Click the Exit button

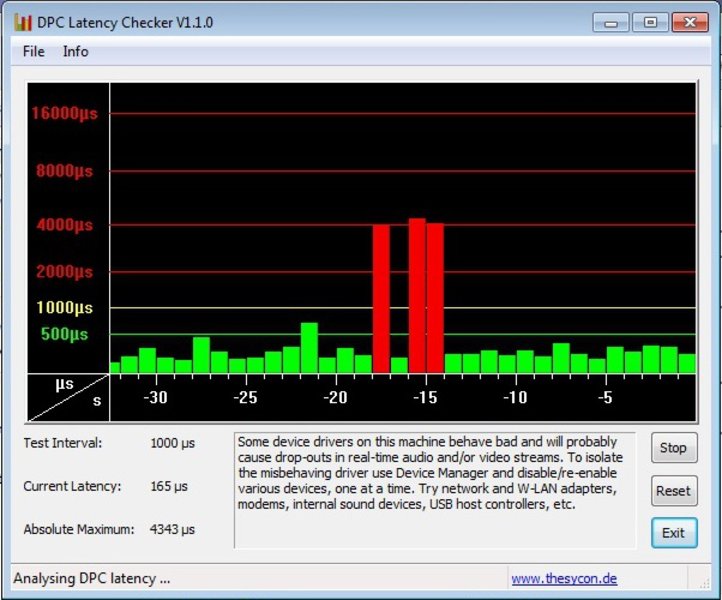pyautogui.click(x=674, y=533)
